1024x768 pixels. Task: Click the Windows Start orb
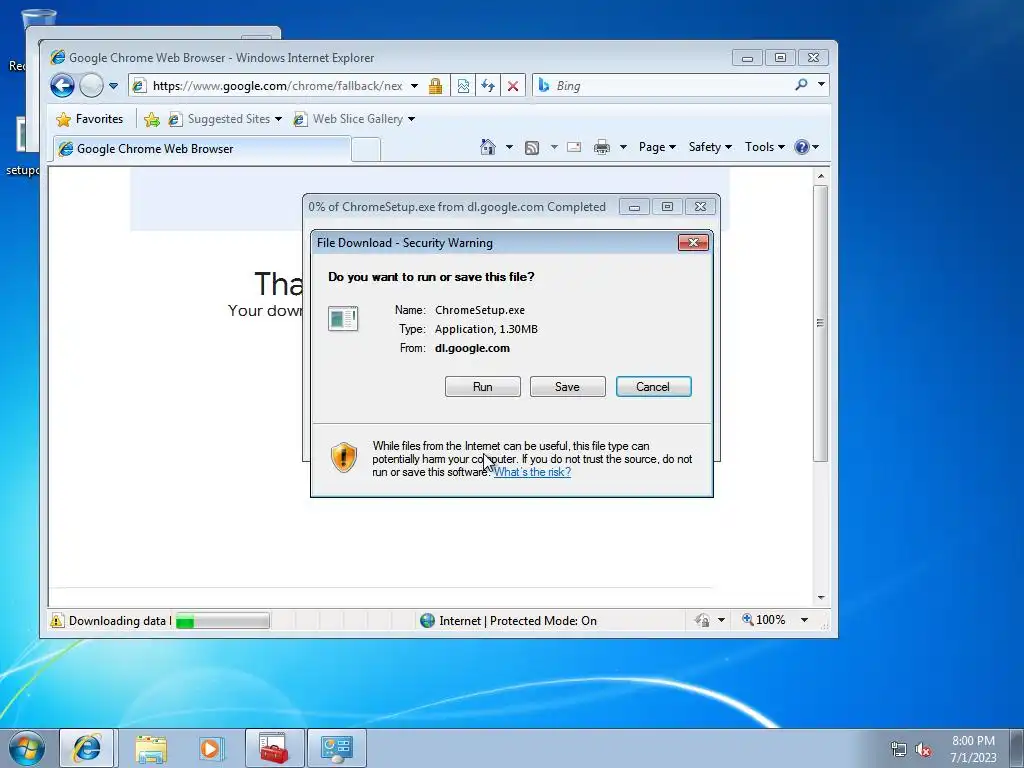27,748
